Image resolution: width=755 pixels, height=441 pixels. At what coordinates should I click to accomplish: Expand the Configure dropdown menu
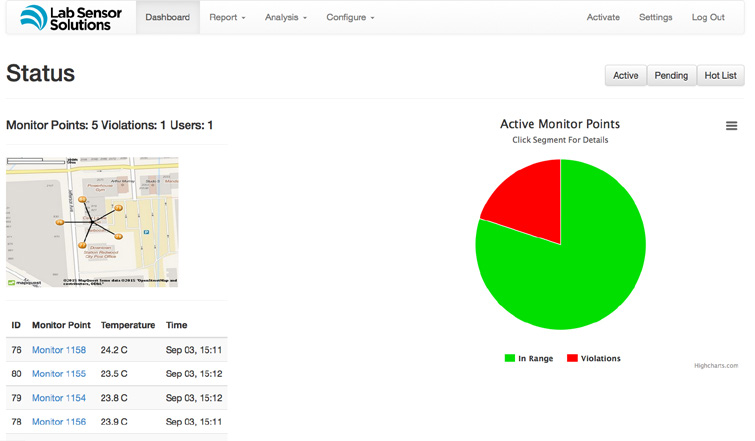350,17
